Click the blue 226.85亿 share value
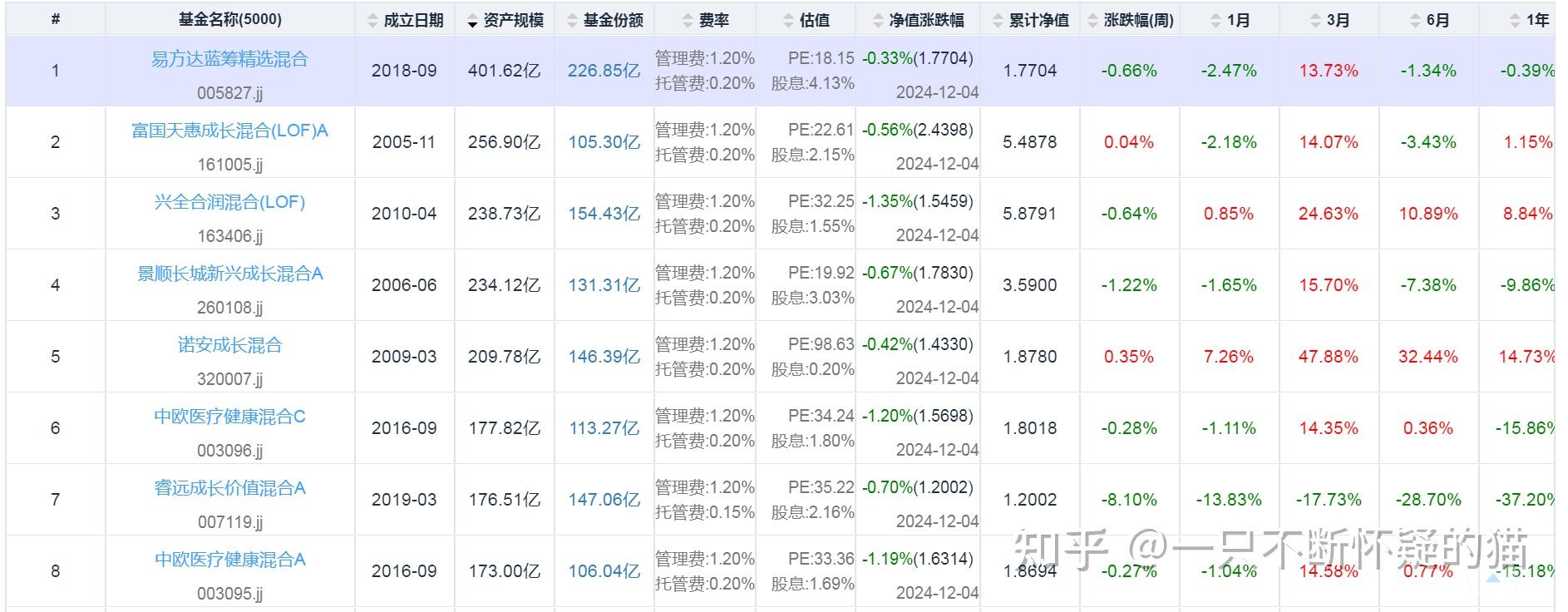The width and height of the screenshot is (1568, 612). [603, 72]
